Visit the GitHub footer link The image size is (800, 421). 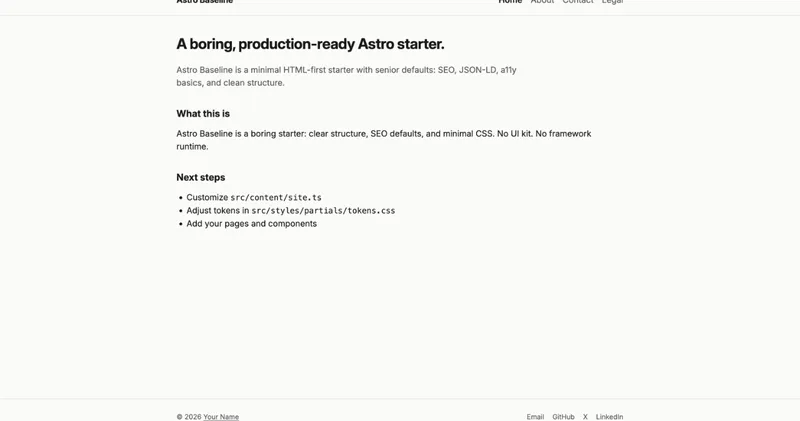tap(563, 417)
